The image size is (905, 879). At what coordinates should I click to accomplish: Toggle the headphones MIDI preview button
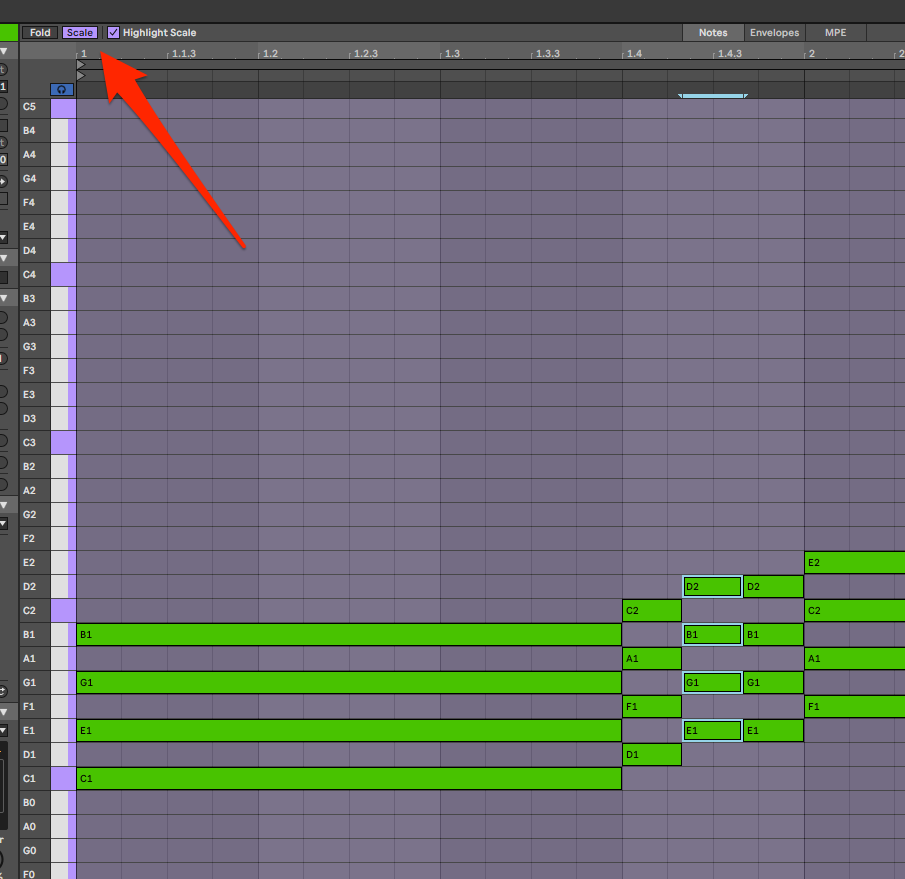tap(62, 89)
